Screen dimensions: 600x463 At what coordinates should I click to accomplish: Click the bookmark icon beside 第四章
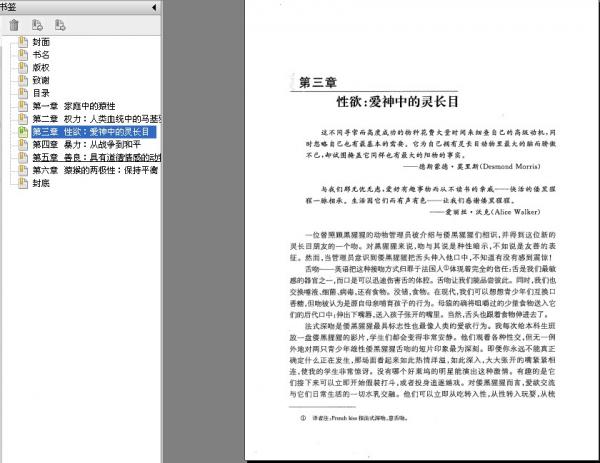point(23,145)
